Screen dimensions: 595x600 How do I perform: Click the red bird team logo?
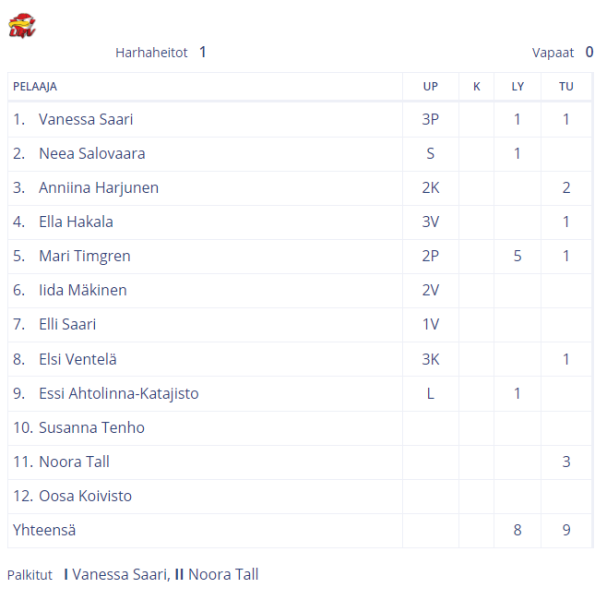coord(22,26)
